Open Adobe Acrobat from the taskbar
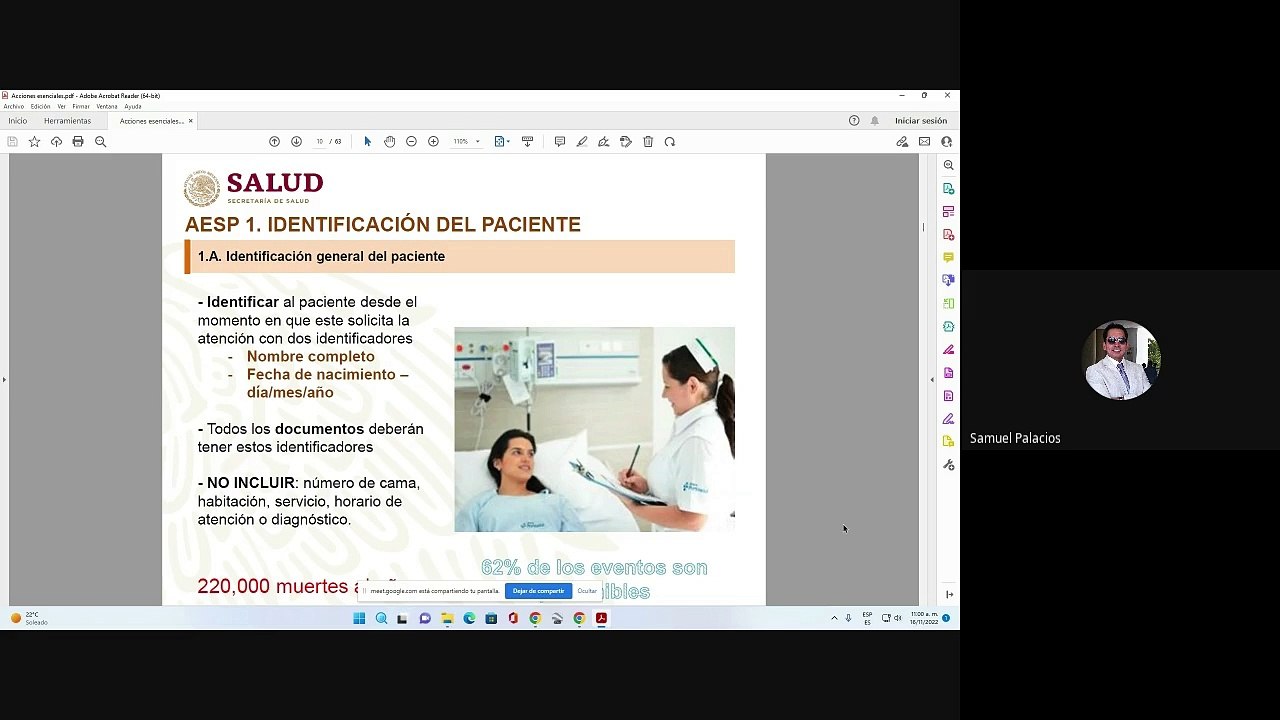 coord(601,618)
